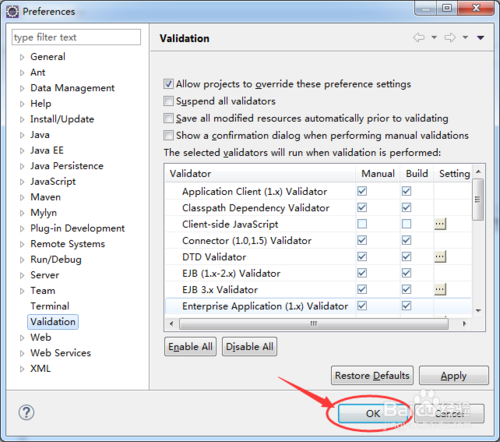Toggle Manual checkbox for DTD Validator
This screenshot has width=500, height=442.
[362, 256]
